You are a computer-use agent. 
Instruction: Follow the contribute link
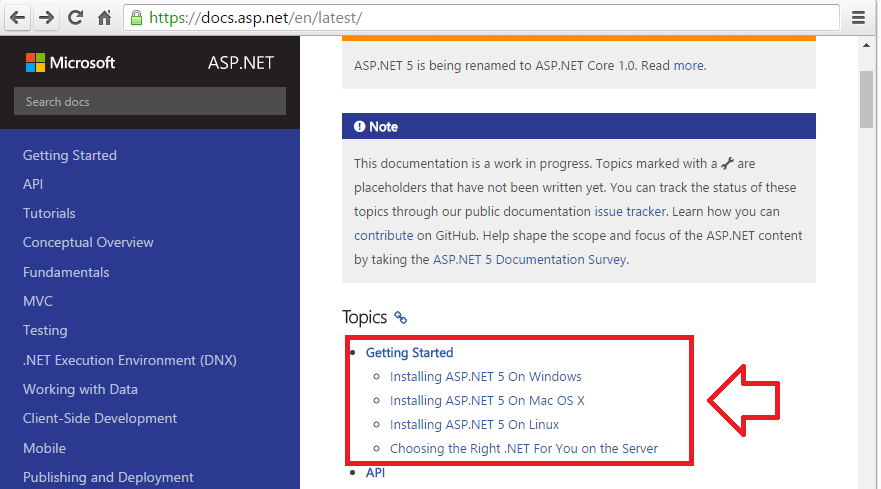click(x=384, y=236)
